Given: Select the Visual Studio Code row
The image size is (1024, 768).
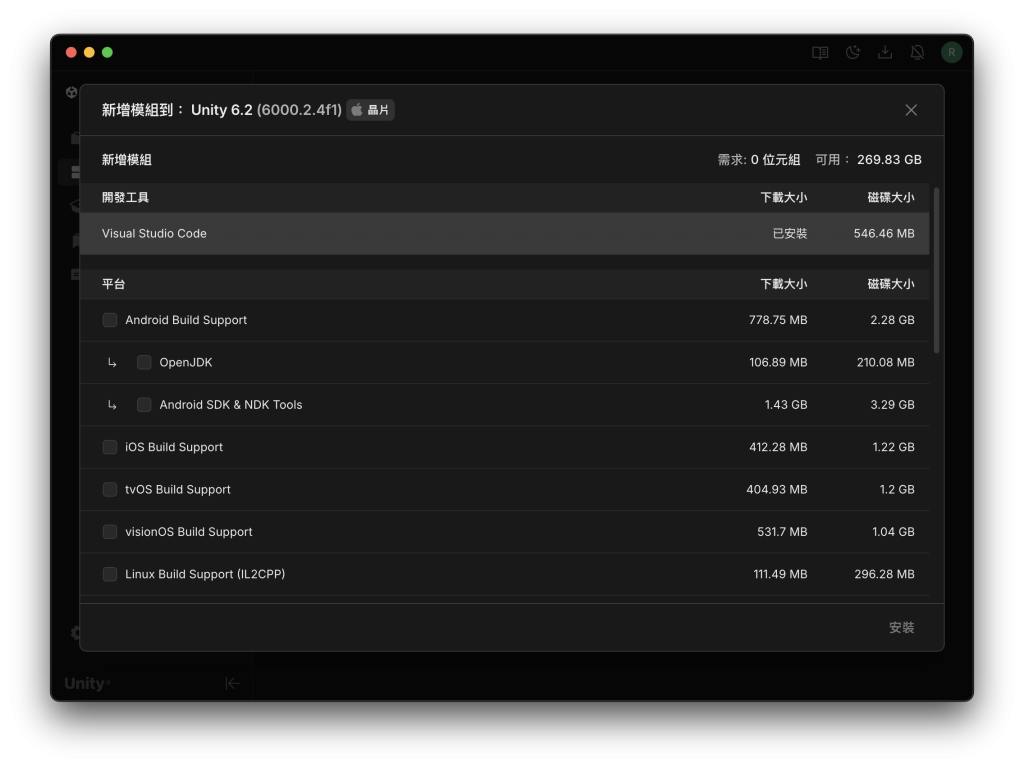Looking at the screenshot, I should coord(504,233).
